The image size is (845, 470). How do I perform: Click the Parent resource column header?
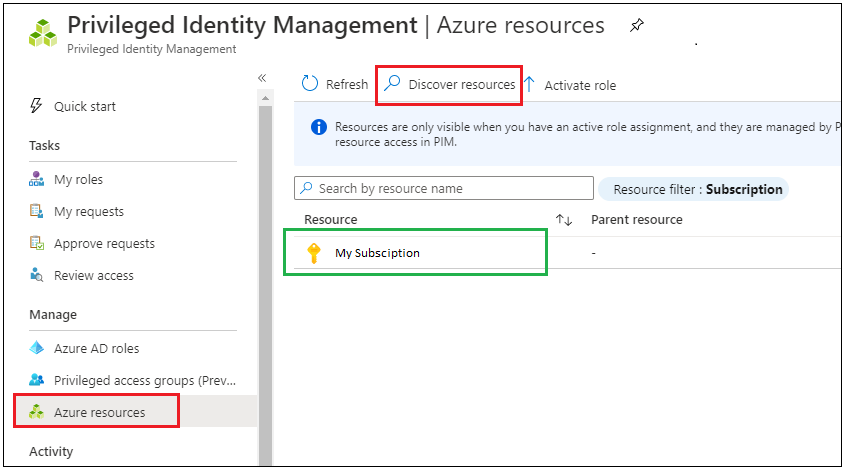[636, 219]
